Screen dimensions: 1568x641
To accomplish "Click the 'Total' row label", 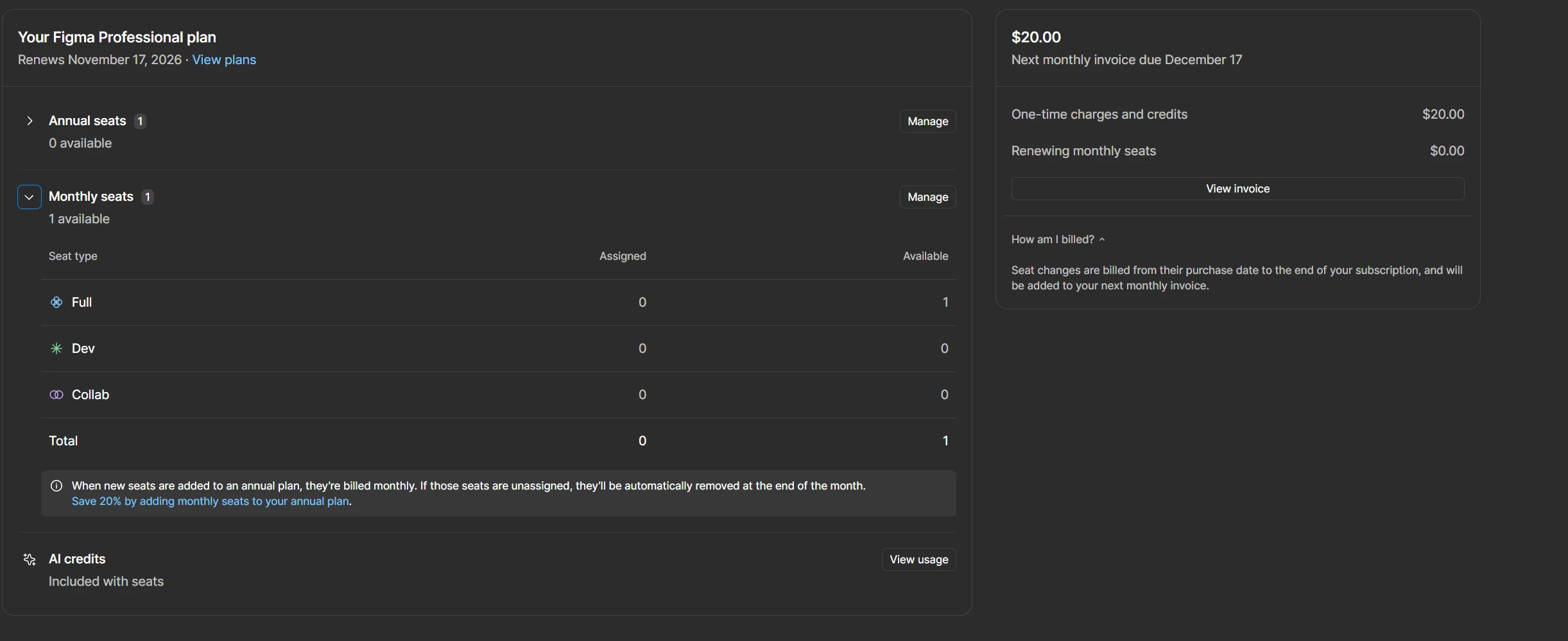I will click(63, 441).
